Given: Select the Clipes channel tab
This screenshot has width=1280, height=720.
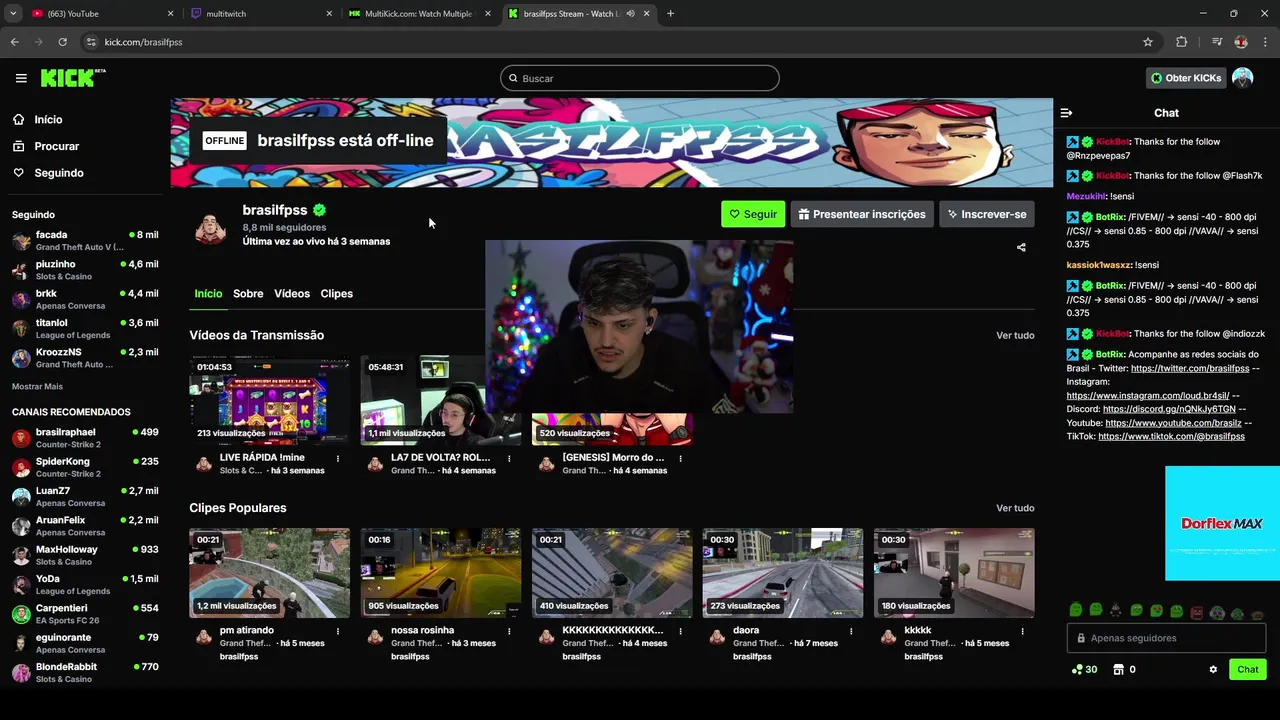Looking at the screenshot, I should click(x=337, y=294).
